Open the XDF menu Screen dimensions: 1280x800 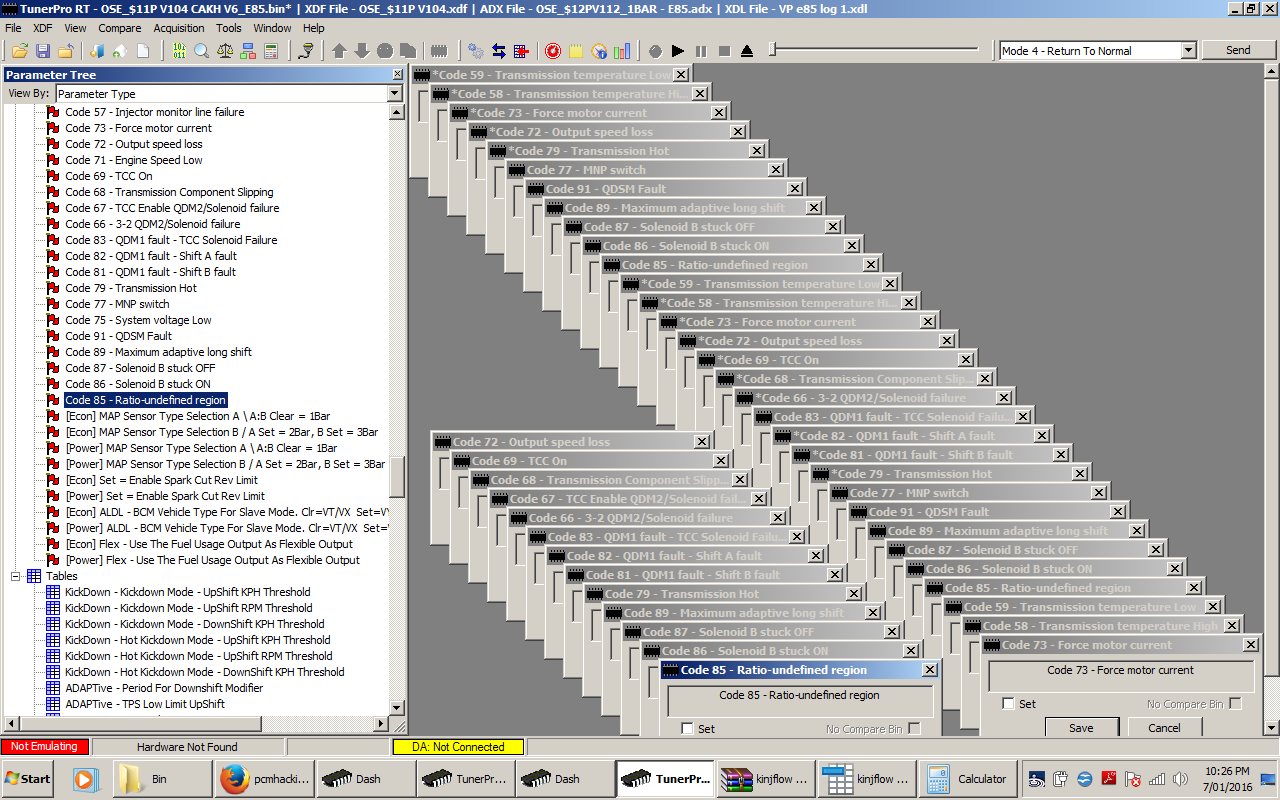click(x=43, y=28)
